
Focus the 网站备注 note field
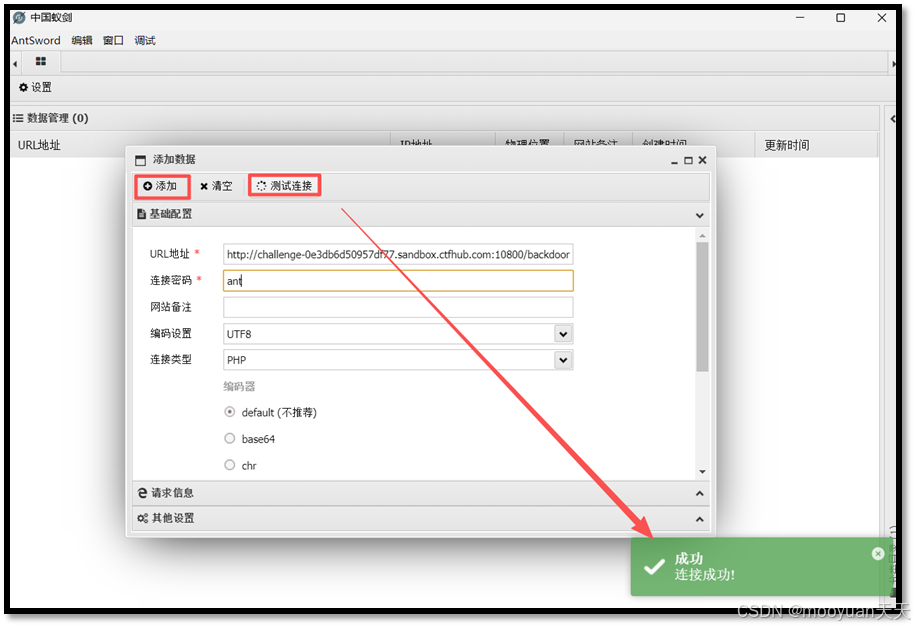point(398,307)
